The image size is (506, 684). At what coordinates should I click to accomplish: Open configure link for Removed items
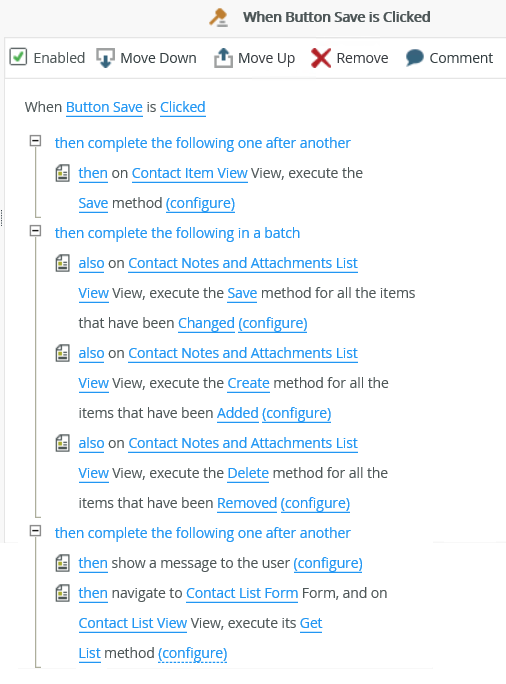(x=315, y=503)
